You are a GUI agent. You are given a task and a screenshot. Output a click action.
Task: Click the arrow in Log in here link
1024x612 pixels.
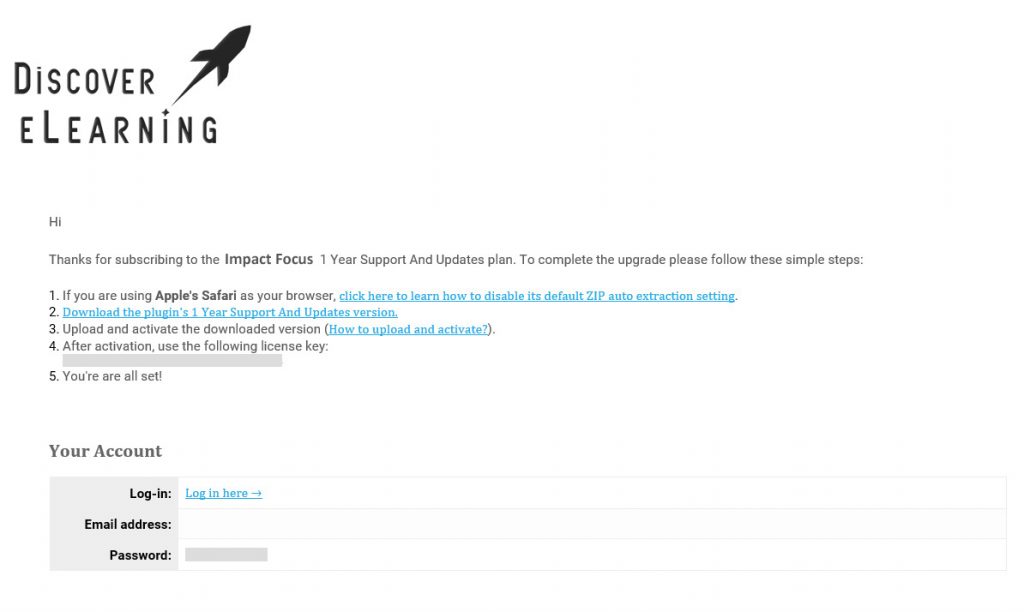tap(257, 493)
